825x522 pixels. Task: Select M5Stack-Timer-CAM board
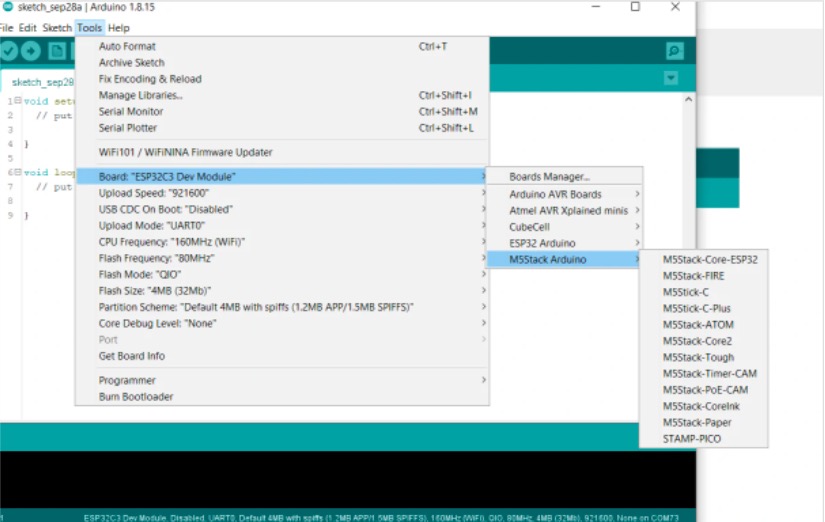(x=703, y=374)
